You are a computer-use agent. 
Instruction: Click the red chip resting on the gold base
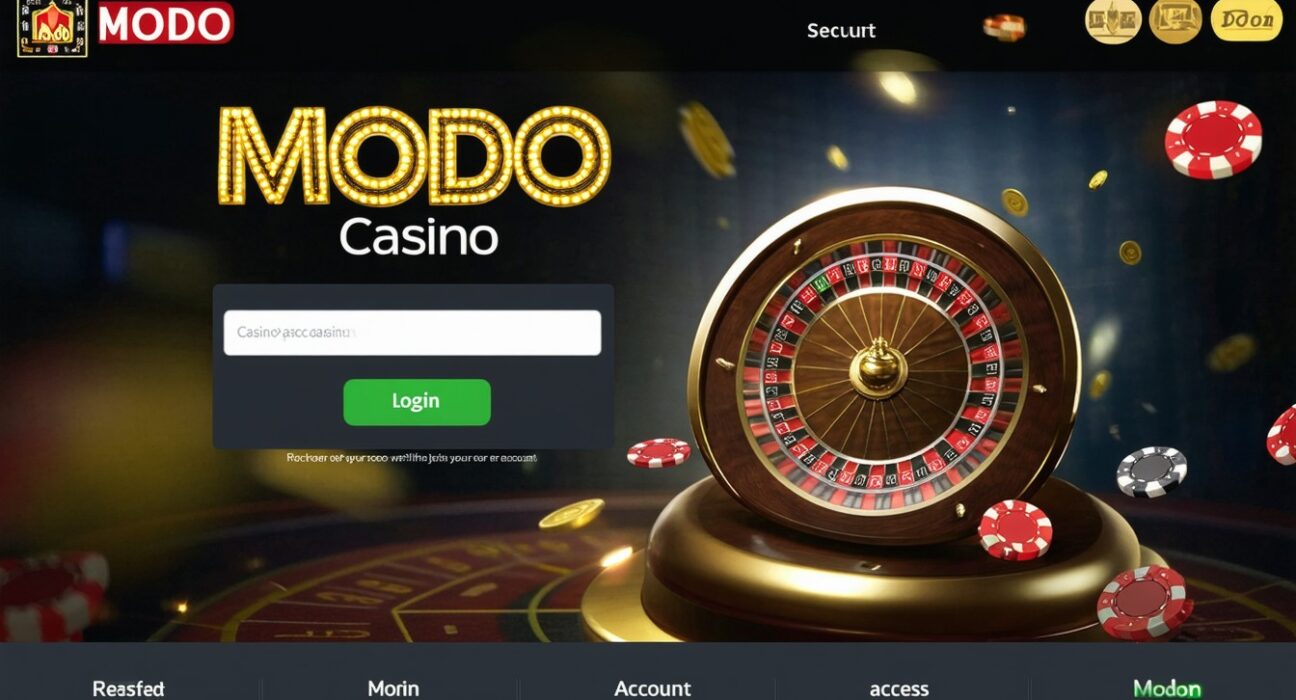point(1015,529)
